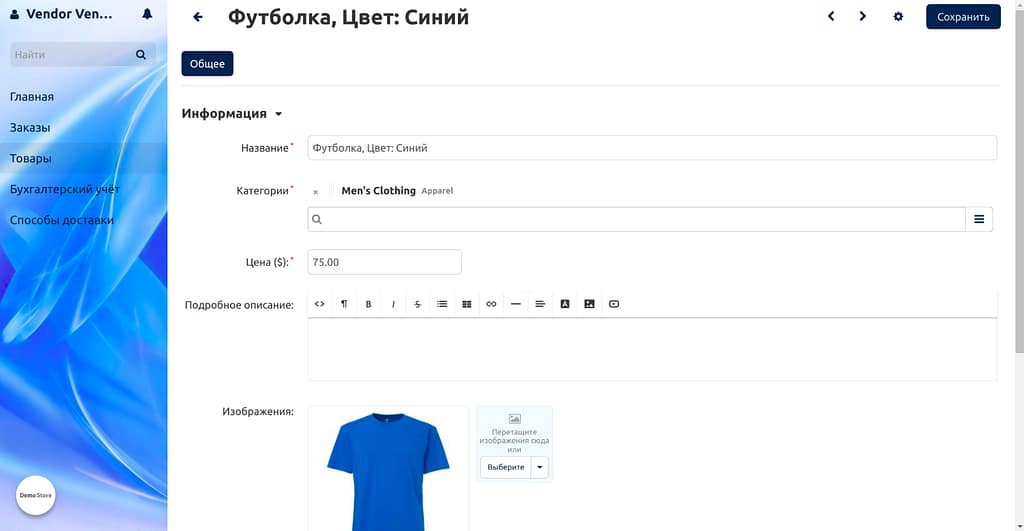Insert image via editor toolbar
This screenshot has height=531, width=1024.
pos(589,304)
